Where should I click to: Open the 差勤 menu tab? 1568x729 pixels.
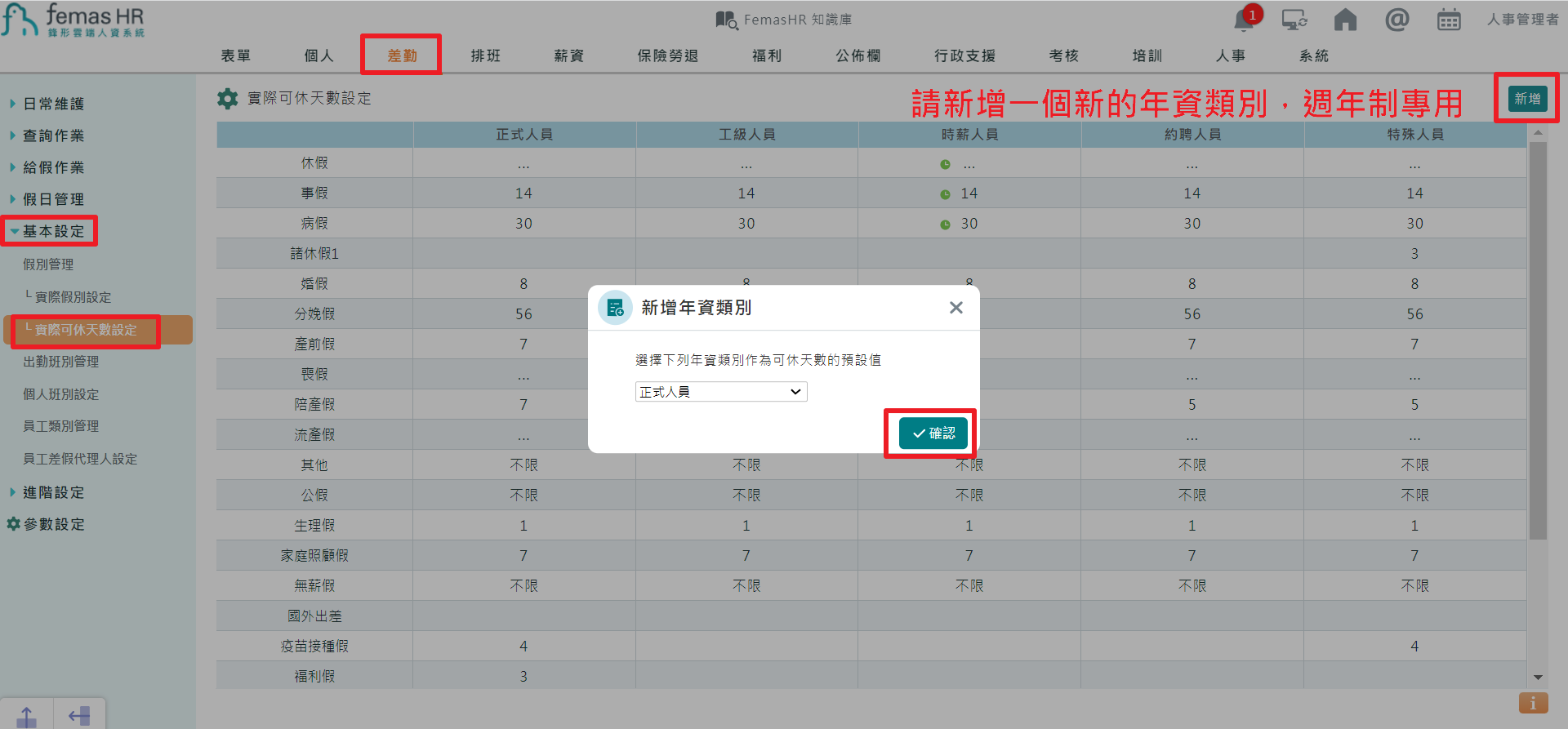point(402,56)
